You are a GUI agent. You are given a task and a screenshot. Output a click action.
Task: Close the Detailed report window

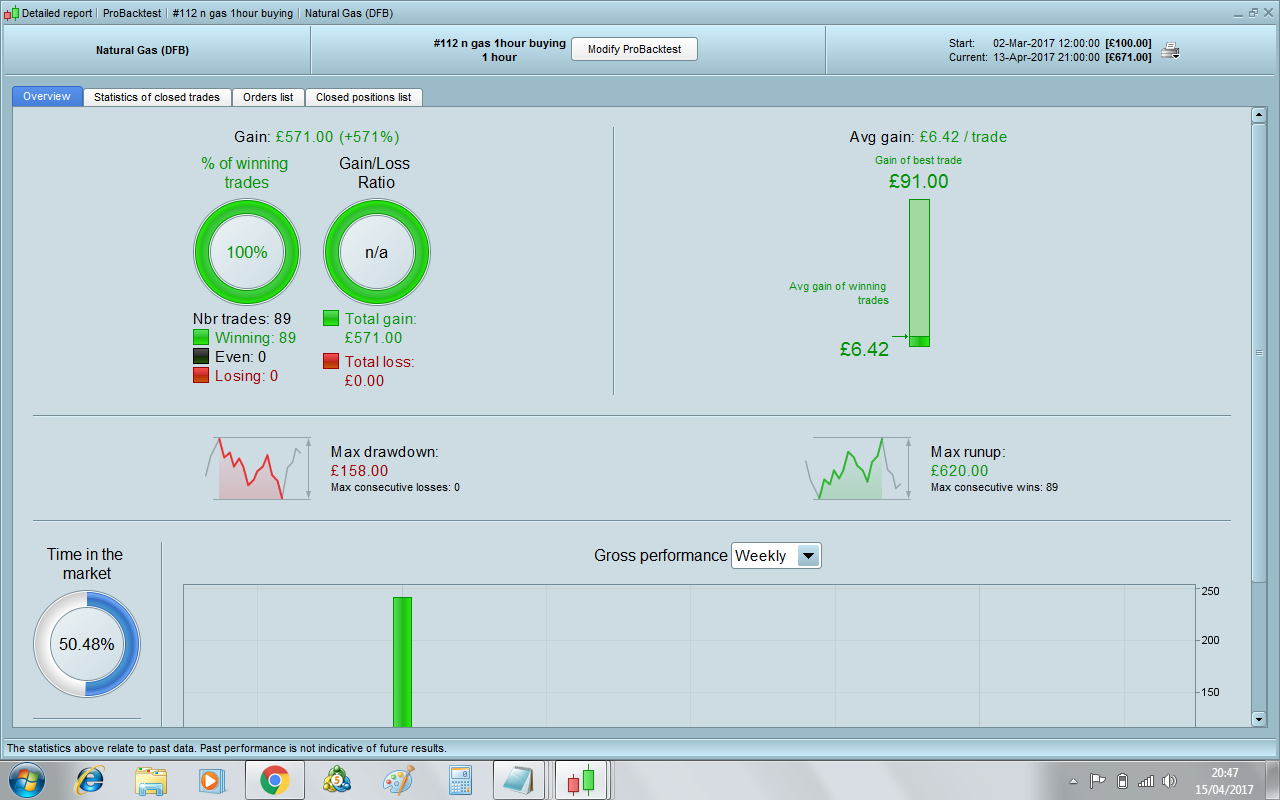coord(1268,13)
